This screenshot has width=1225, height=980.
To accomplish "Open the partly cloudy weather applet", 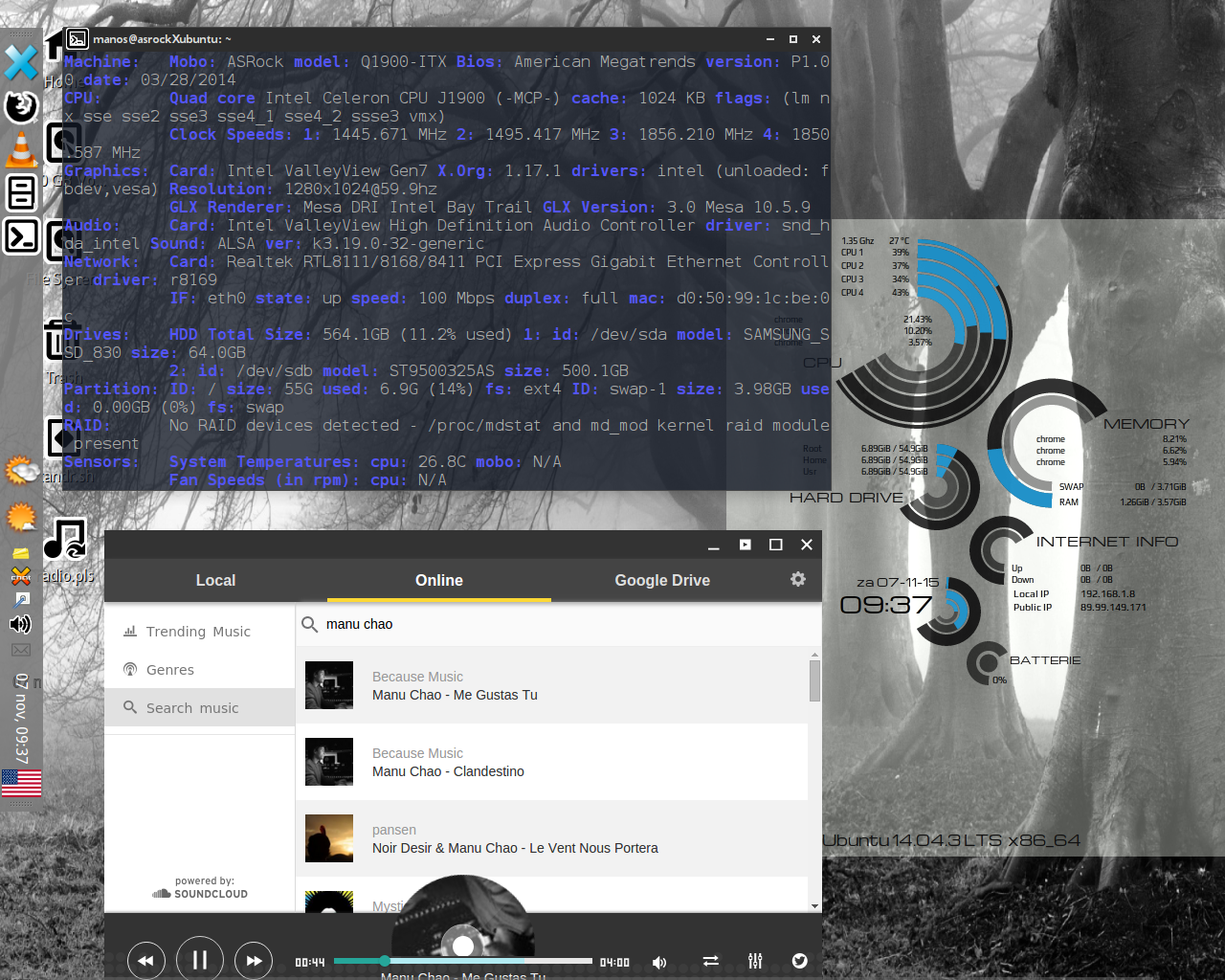I will 21,471.
